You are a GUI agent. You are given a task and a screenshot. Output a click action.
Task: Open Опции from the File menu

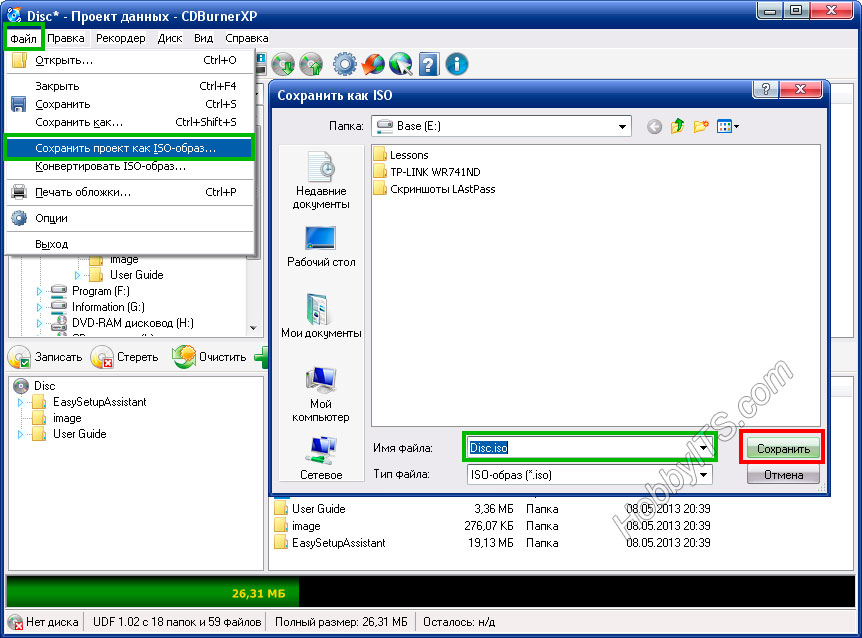coord(129,218)
